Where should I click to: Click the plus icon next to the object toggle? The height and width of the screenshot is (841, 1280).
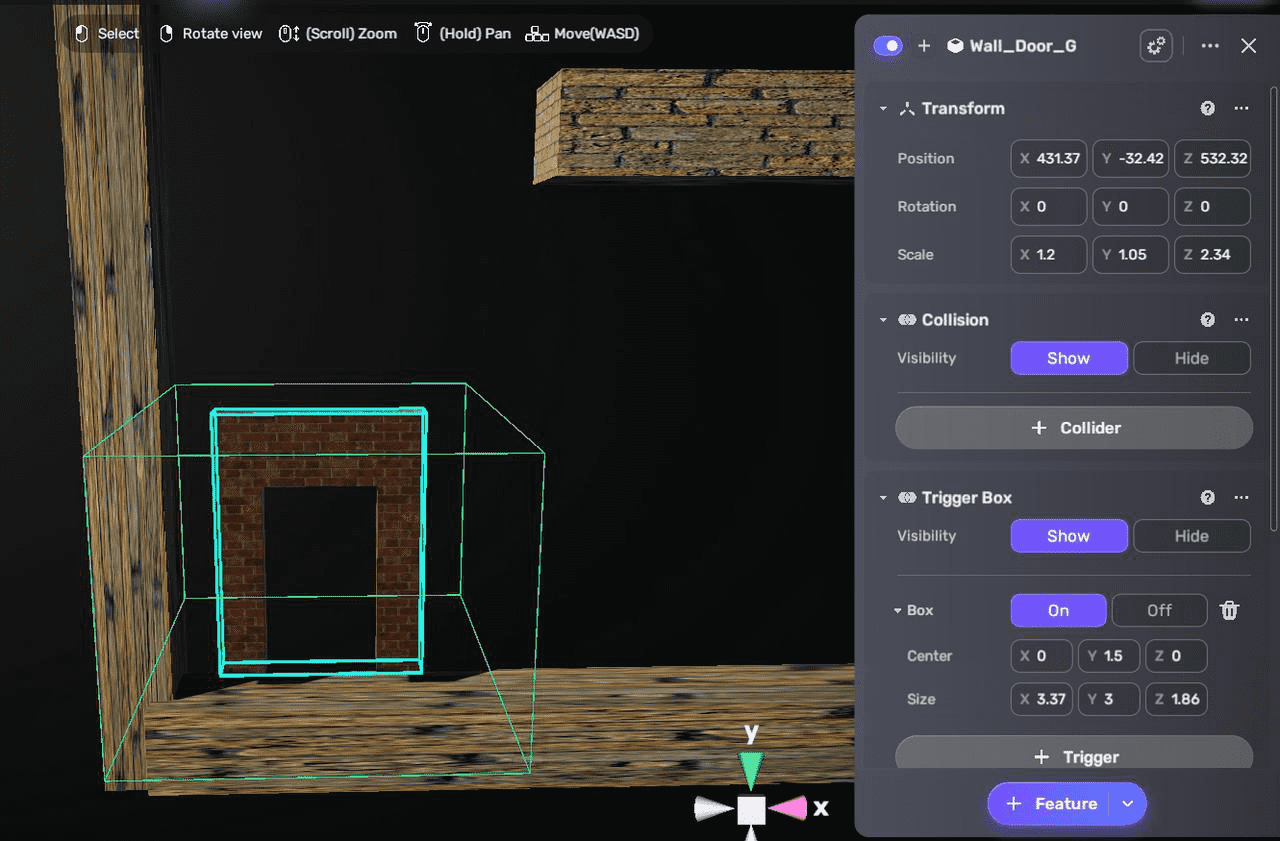pyautogui.click(x=924, y=46)
